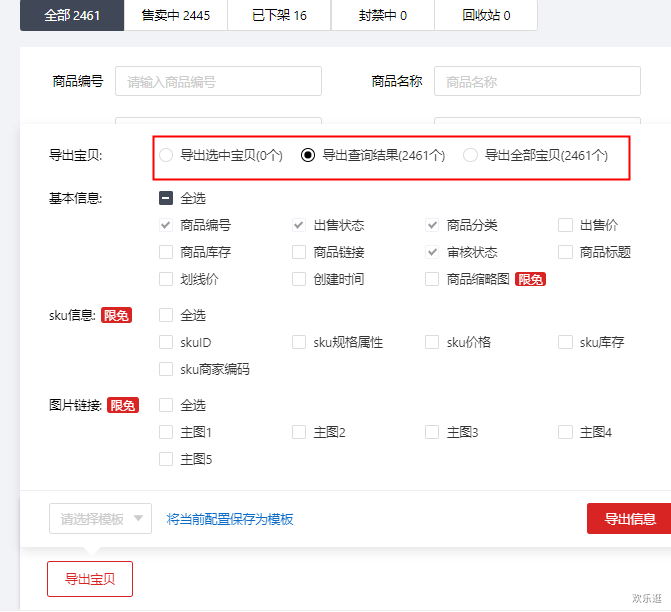
Task: Check the 商品库存 checkbox
Action: tap(166, 252)
